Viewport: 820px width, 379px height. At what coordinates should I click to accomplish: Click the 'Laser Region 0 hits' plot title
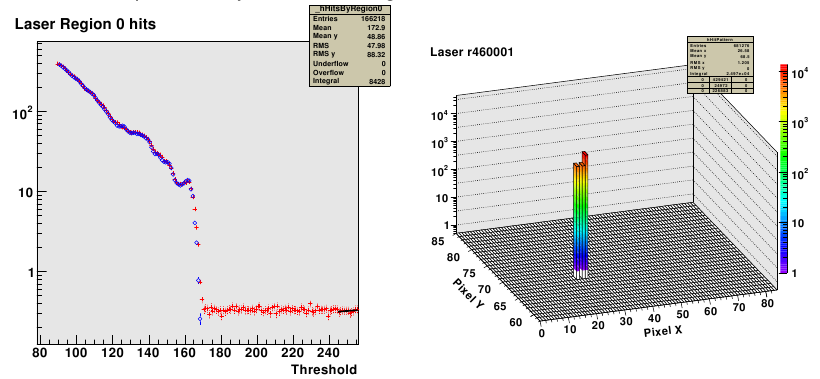[x=85, y=24]
